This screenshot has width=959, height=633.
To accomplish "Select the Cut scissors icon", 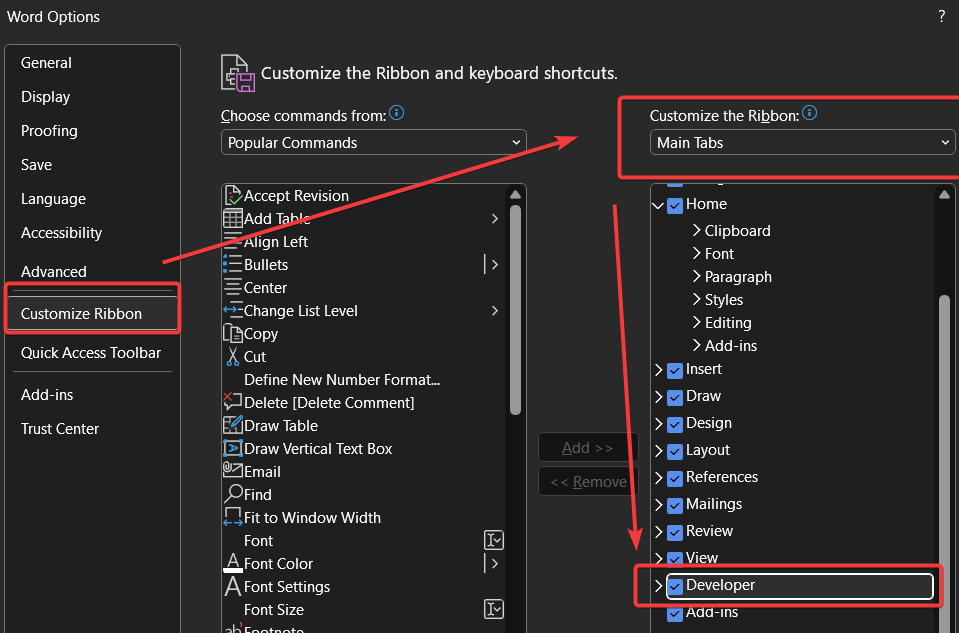I will pos(231,356).
